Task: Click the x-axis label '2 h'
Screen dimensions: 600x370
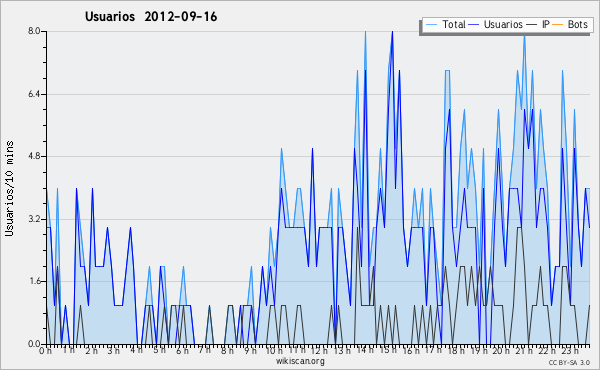Action: (x=91, y=350)
